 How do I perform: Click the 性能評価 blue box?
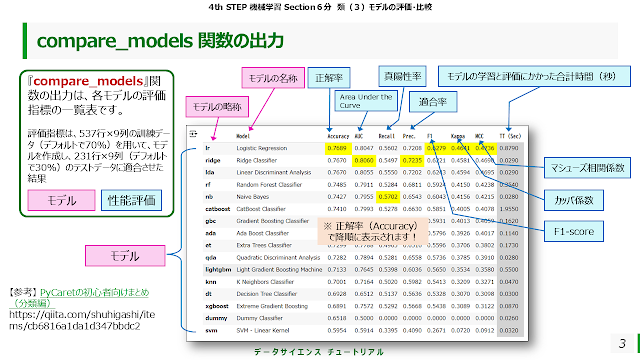(131, 200)
